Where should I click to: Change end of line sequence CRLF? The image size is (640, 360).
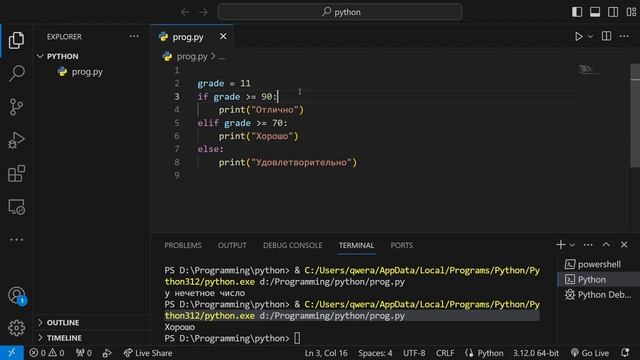(445, 353)
